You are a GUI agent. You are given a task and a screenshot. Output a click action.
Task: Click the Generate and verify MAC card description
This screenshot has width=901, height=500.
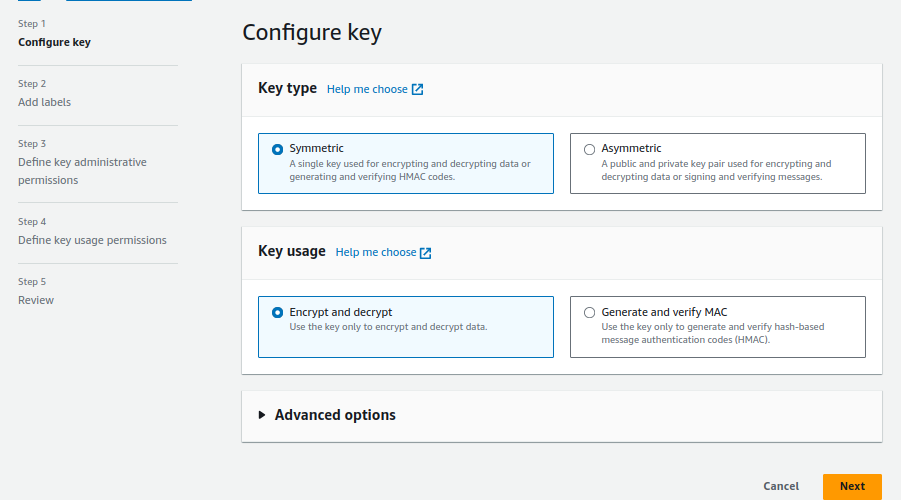click(713, 333)
